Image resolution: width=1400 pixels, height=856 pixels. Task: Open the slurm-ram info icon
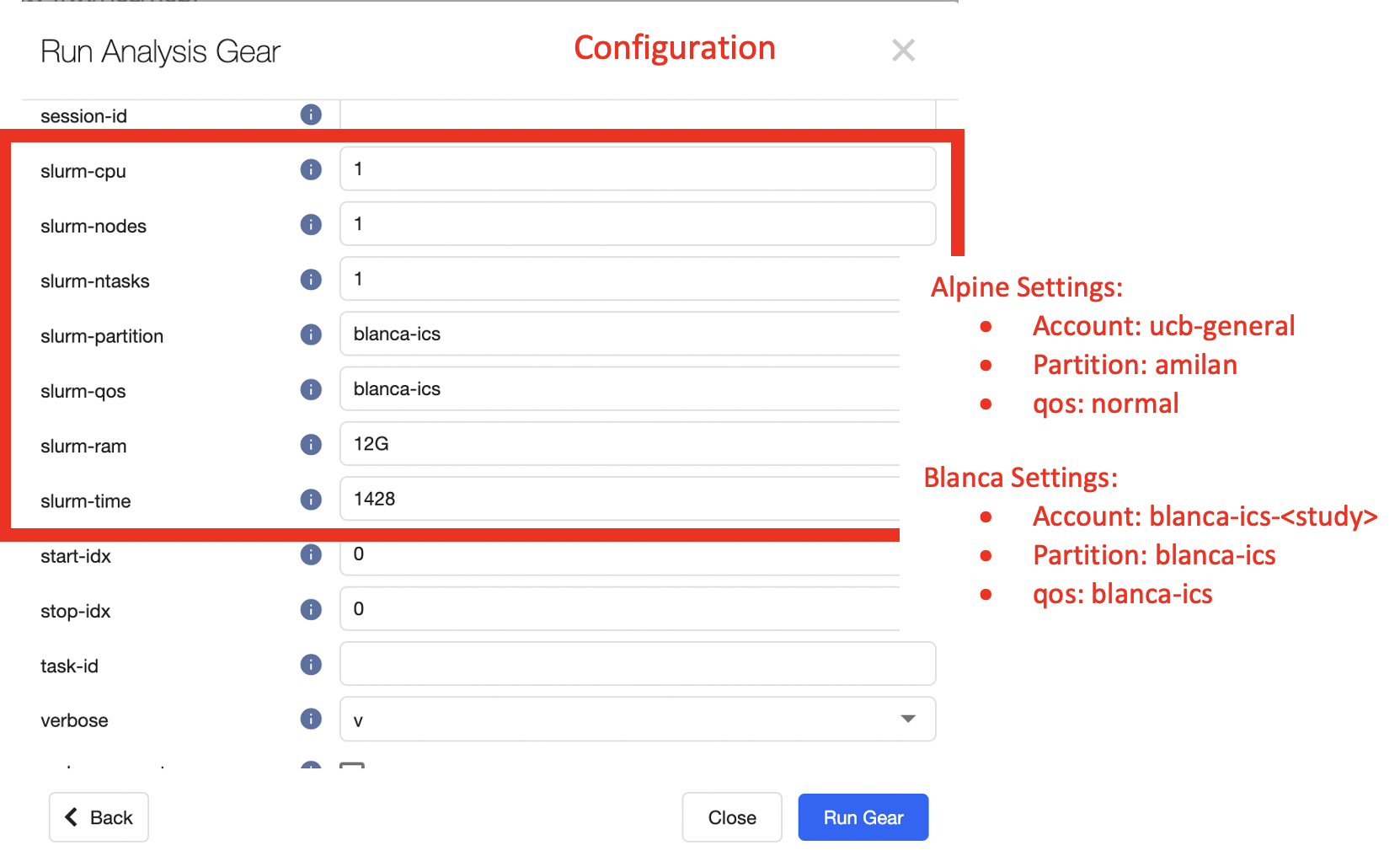(x=311, y=444)
